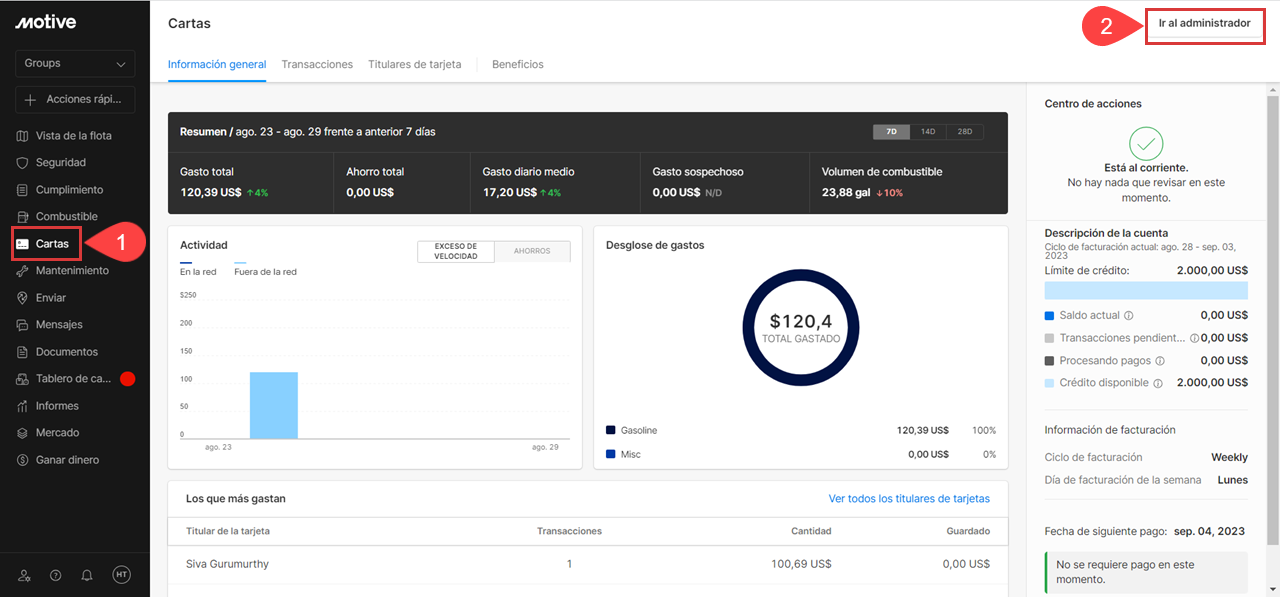Open admin settings user-gear icon

pyautogui.click(x=24, y=575)
